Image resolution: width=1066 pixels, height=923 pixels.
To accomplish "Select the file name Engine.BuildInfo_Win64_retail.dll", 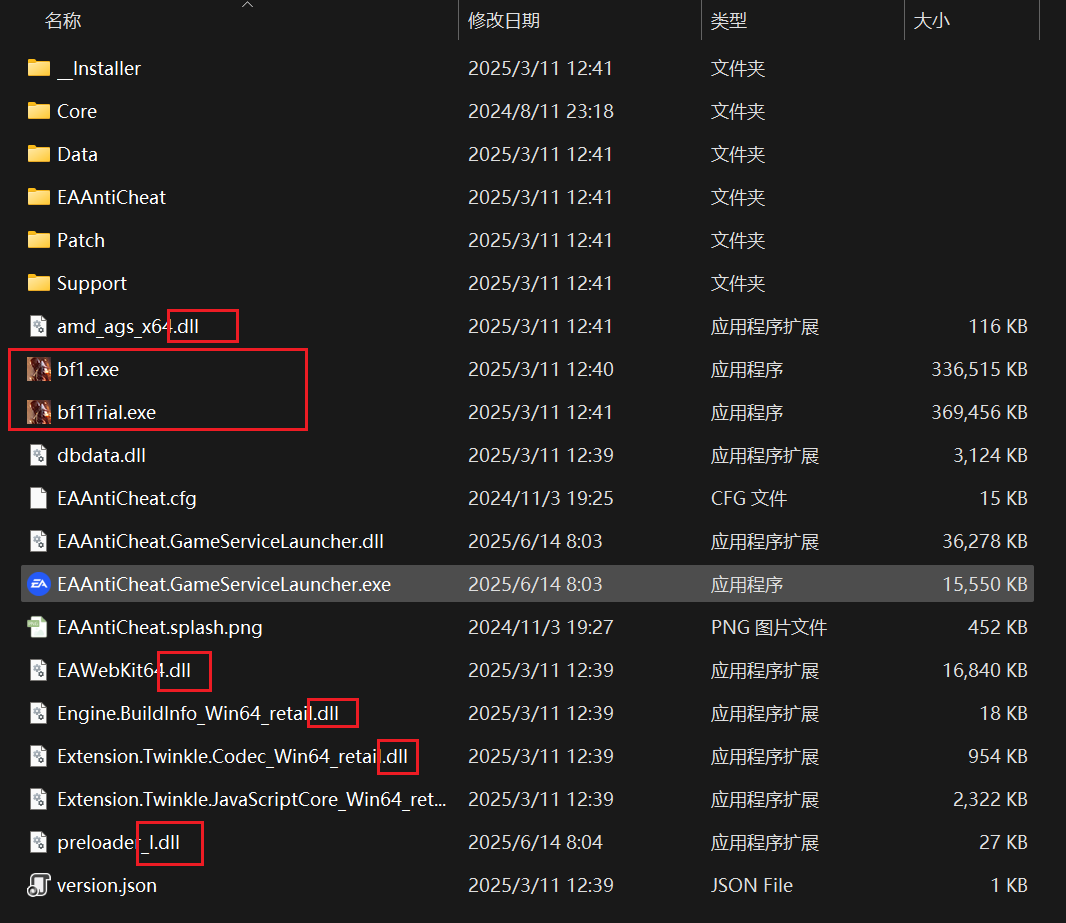I will 198,714.
